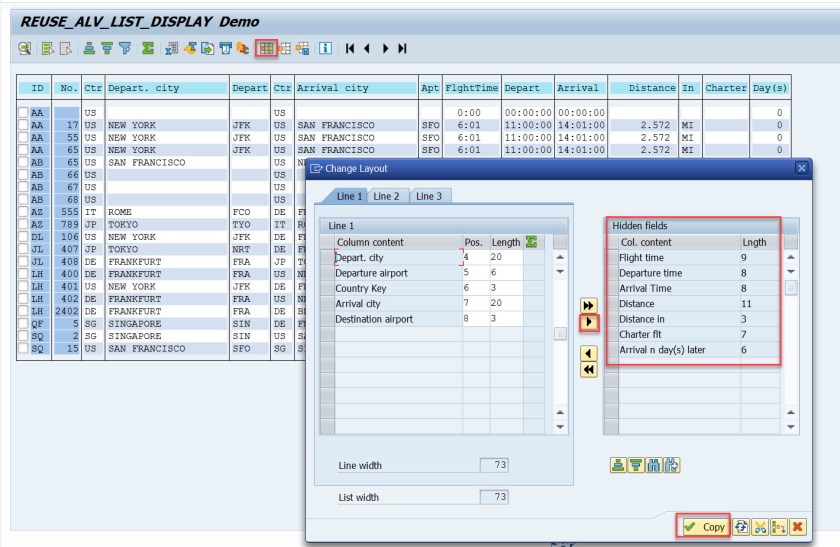Viewport: 840px width, 547px height.
Task: Launch the ABC Analysis icon
Action: point(243,49)
